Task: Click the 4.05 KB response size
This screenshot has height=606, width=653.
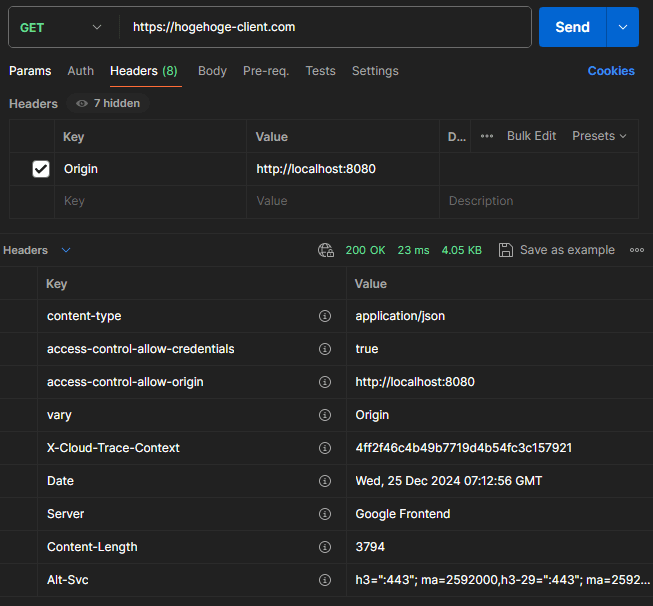Action: pos(461,250)
